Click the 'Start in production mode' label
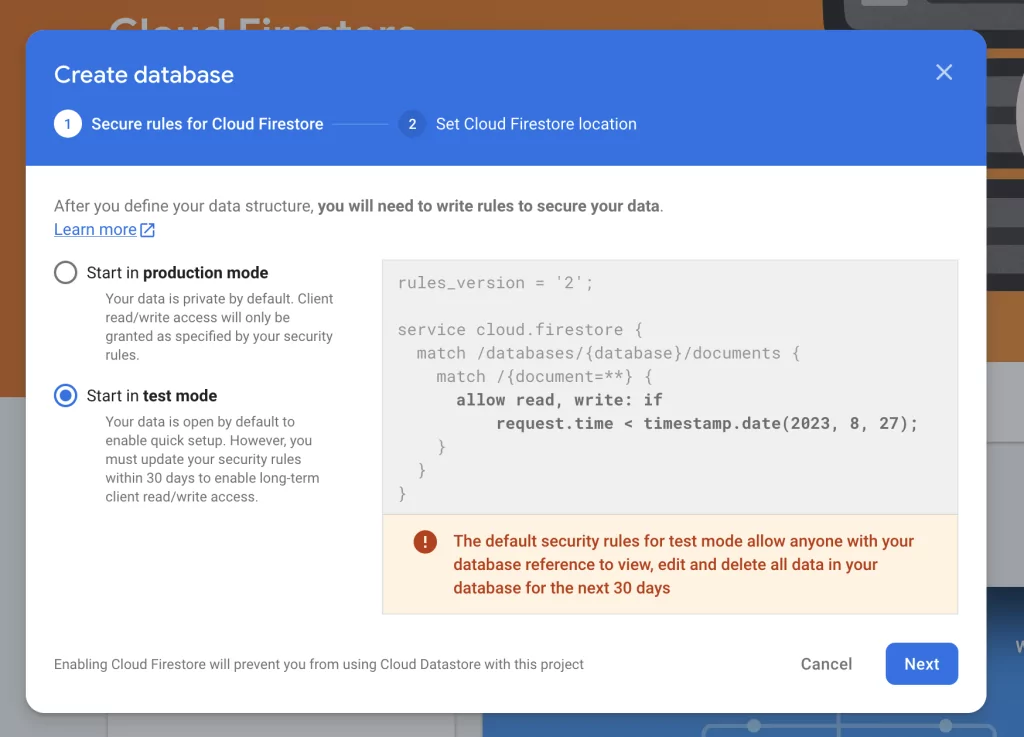 coord(178,273)
